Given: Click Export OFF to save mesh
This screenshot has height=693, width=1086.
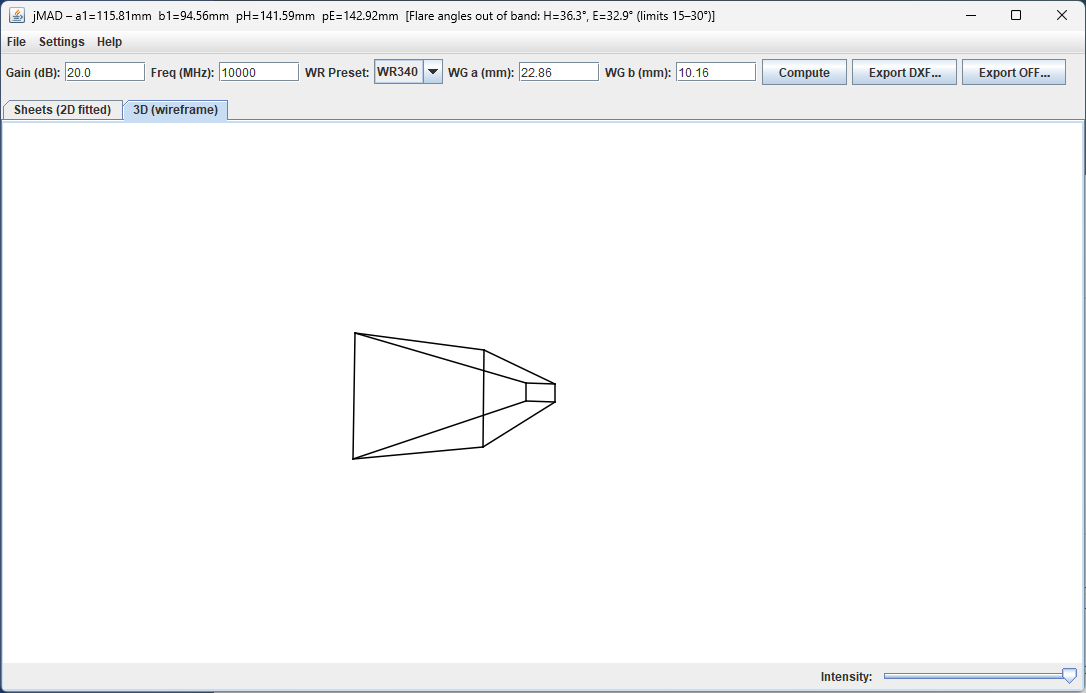Looking at the screenshot, I should click(1014, 71).
